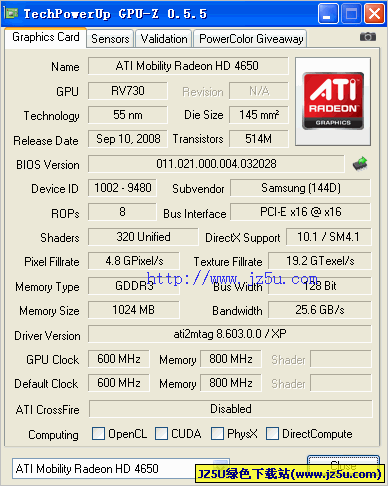
Task: Click the Device ID field 1002 - 9480
Action: point(122,188)
